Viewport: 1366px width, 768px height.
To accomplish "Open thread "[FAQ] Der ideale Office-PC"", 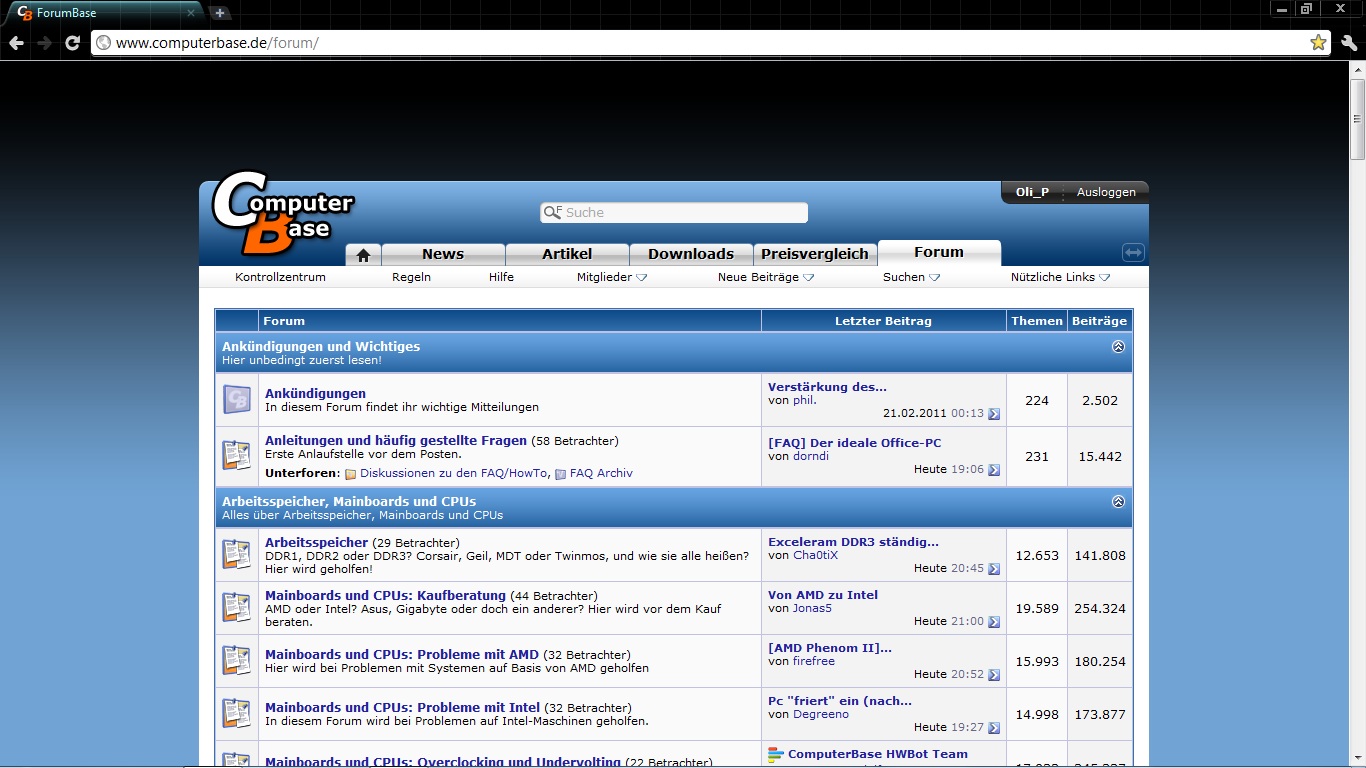I will coord(854,443).
